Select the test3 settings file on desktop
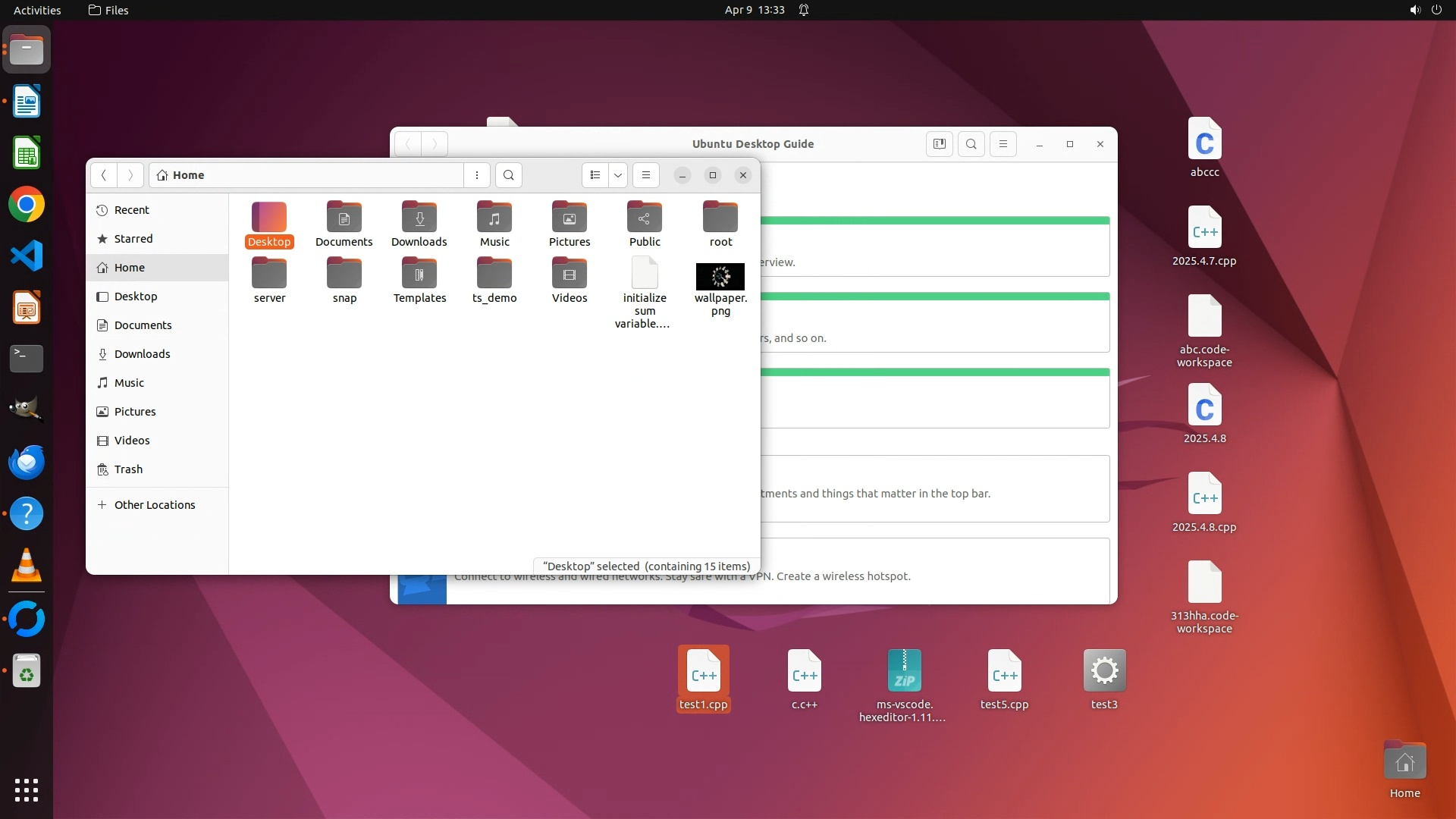 tap(1104, 672)
